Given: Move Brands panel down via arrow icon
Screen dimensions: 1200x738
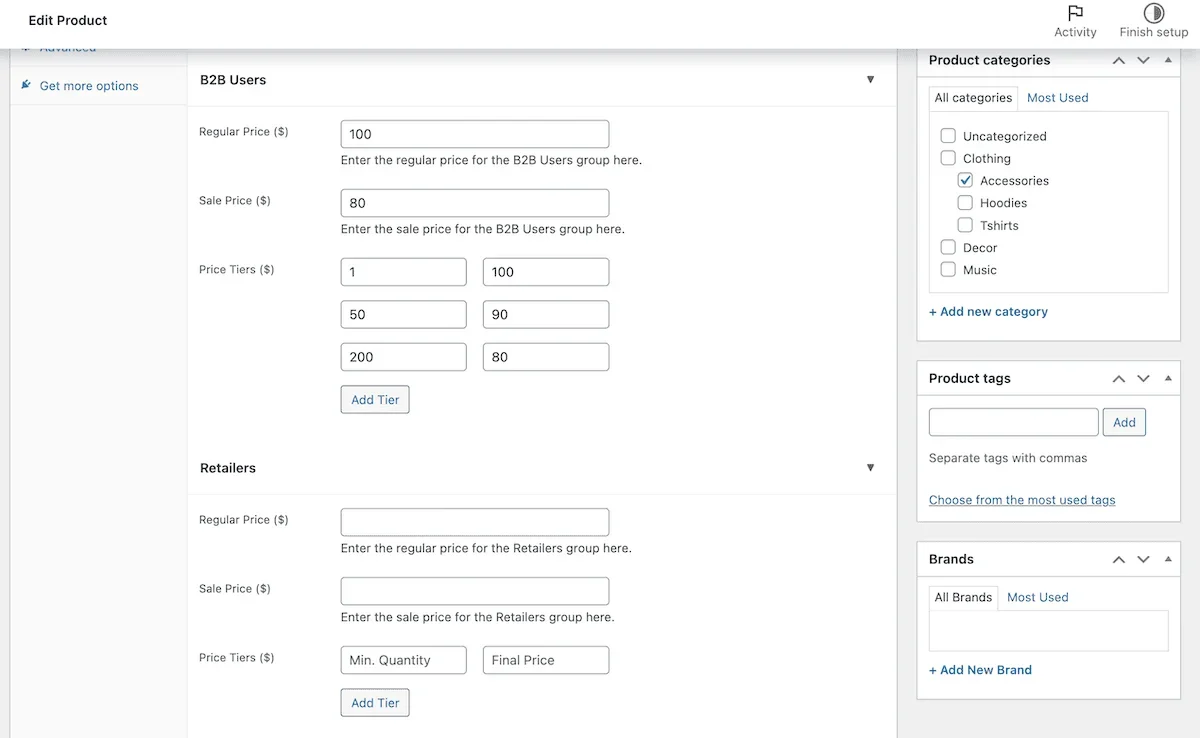Looking at the screenshot, I should 1143,559.
